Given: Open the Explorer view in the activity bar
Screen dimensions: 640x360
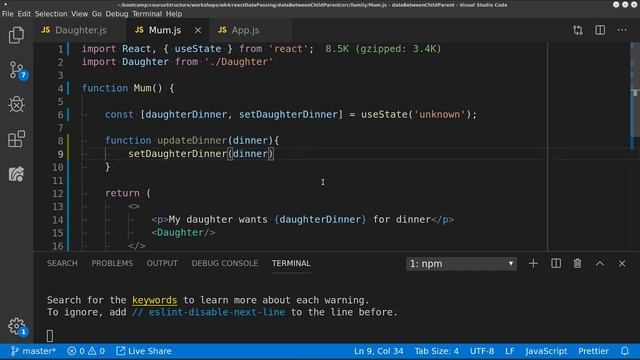Looking at the screenshot, I should (16, 35).
